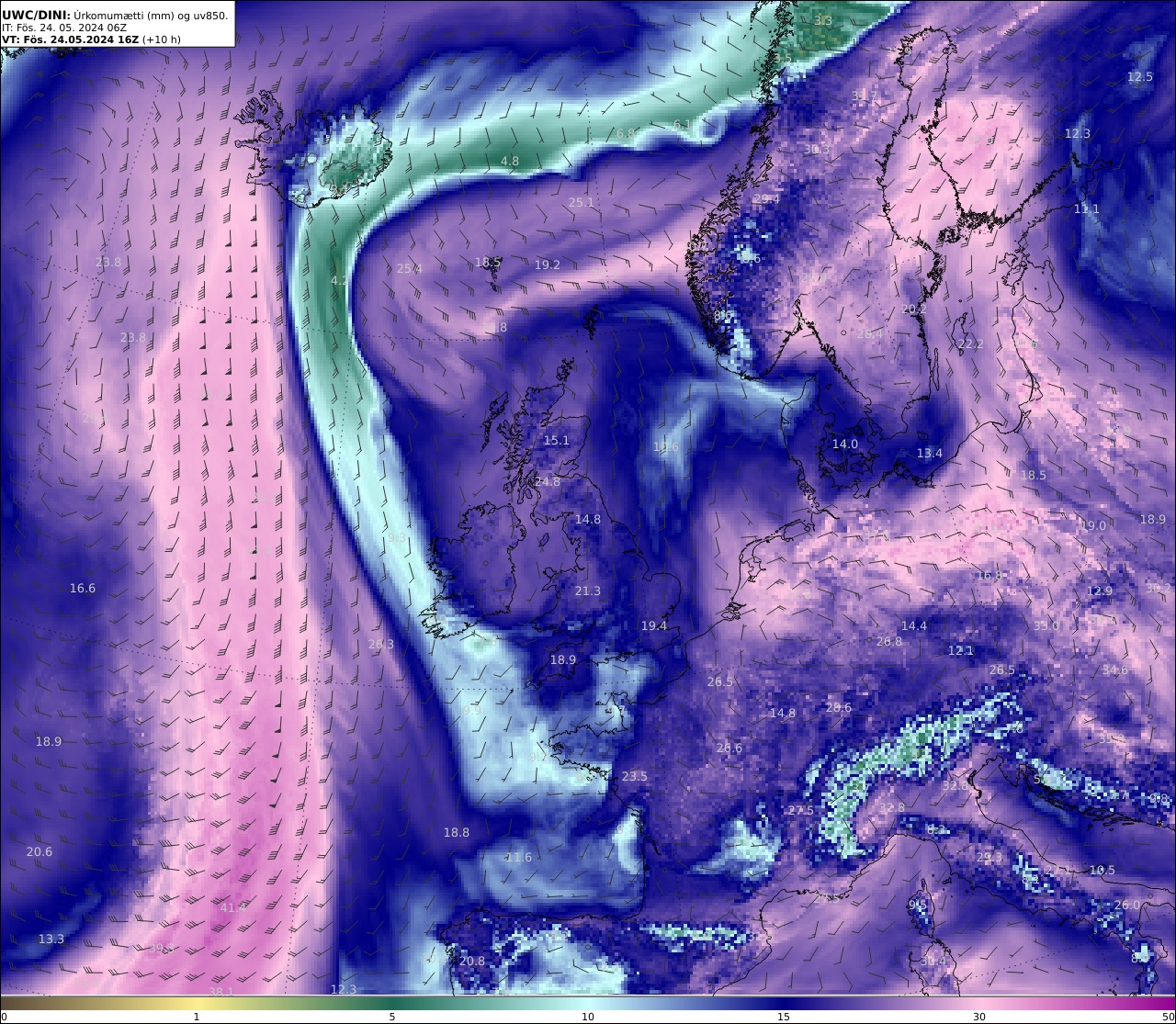Click the 24.8 map value
The image size is (1176, 1024).
(x=548, y=482)
